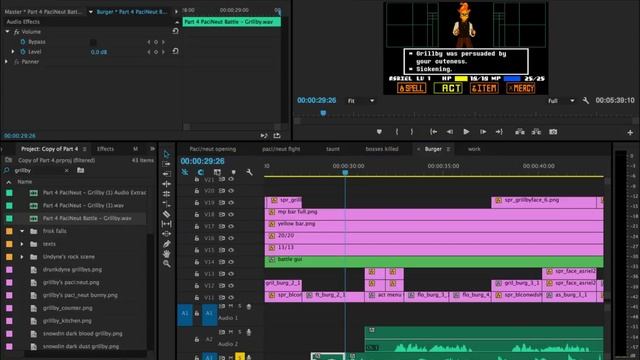Reset the Level parameter
The width and height of the screenshot is (640, 360).
176,51
